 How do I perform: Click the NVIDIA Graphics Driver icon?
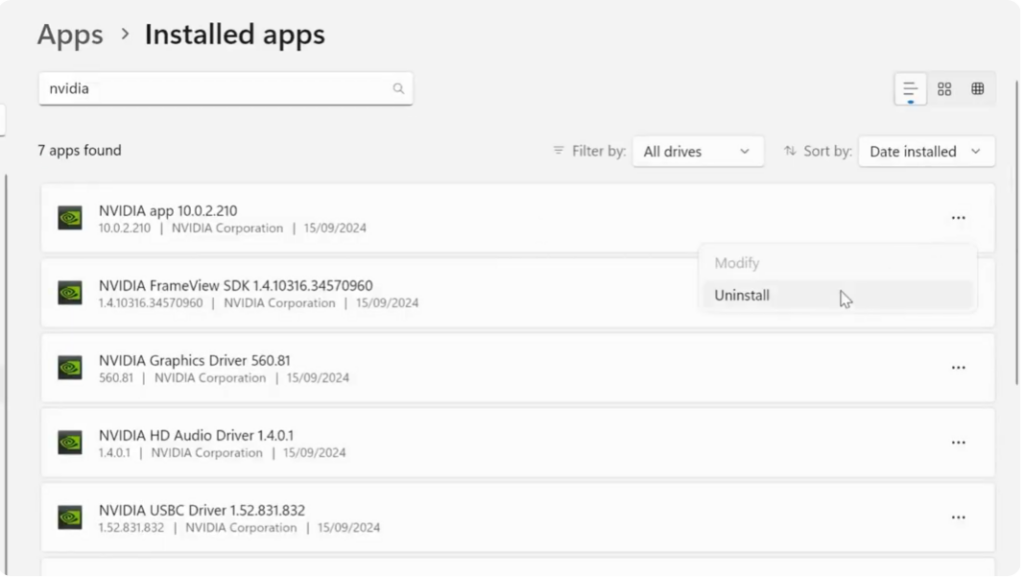70,368
